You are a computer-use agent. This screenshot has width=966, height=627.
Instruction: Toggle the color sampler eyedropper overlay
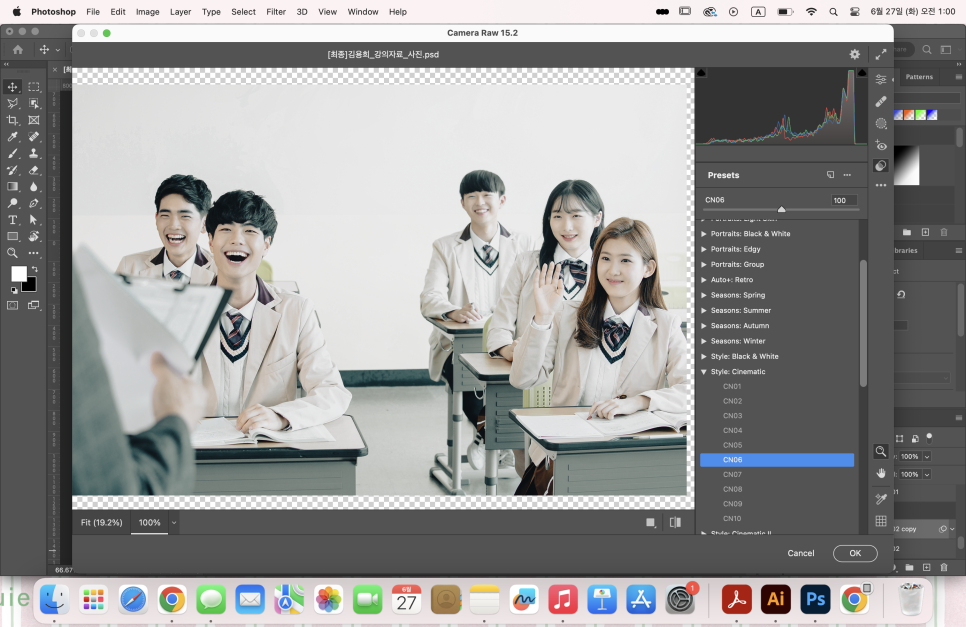pyautogui.click(x=881, y=499)
